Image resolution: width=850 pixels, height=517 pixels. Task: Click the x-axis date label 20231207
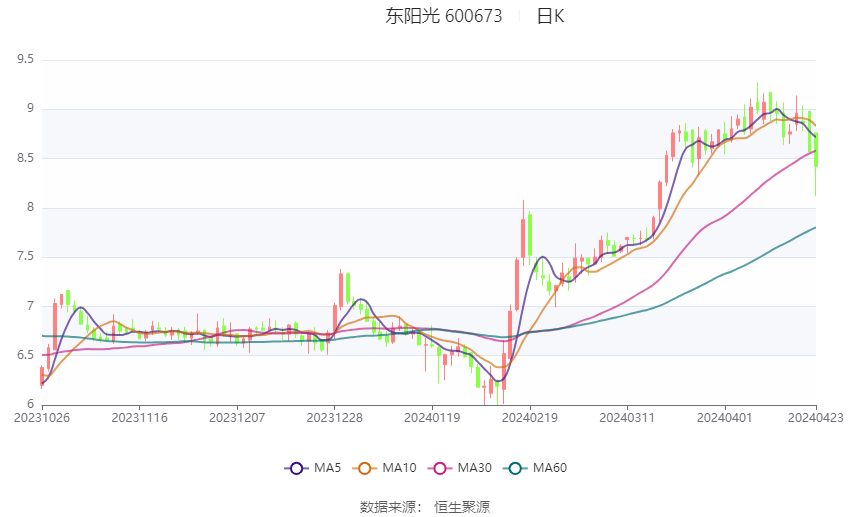237,418
